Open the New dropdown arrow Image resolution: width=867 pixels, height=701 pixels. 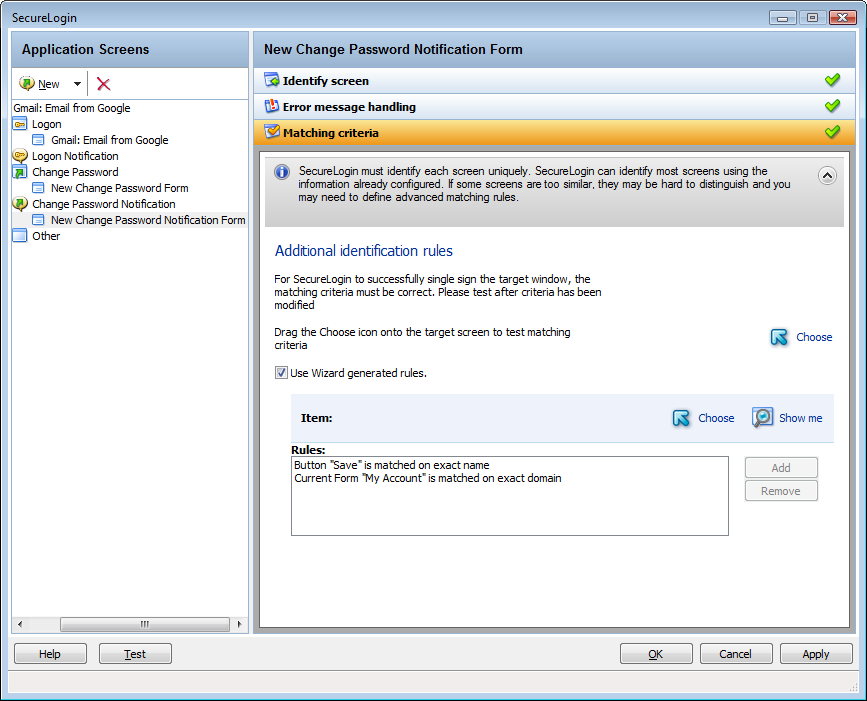77,84
